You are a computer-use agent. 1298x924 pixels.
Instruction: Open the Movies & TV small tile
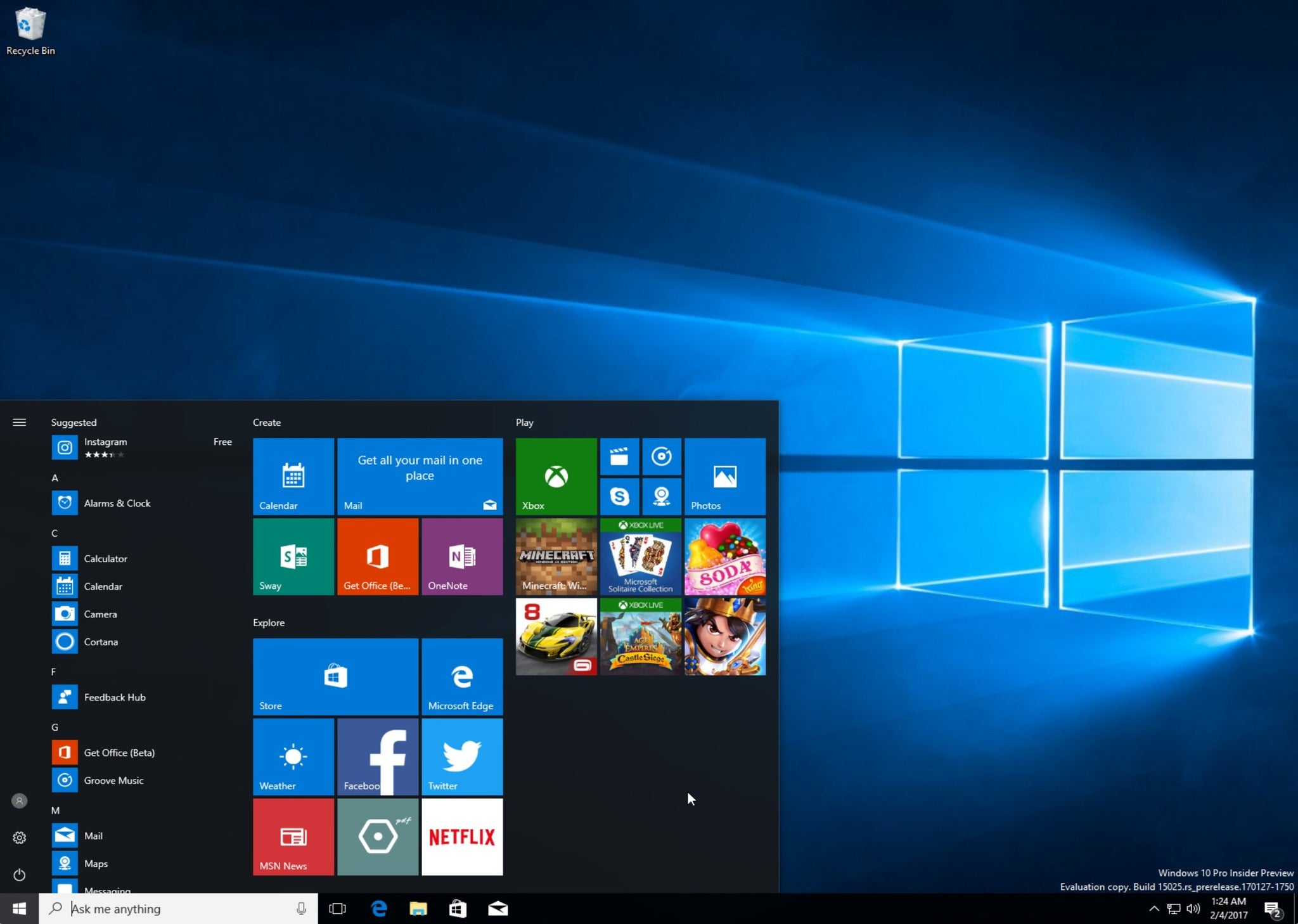619,456
